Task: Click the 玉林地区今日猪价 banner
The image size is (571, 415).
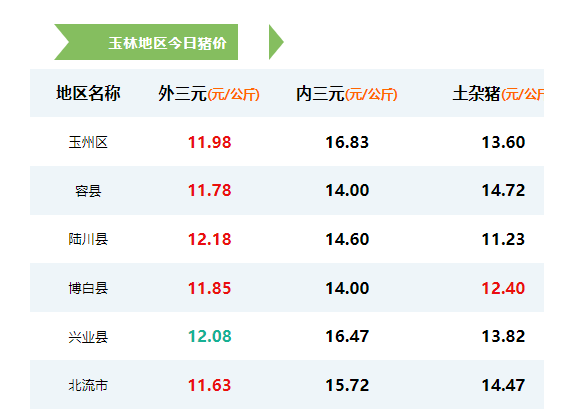Action: pos(146,42)
